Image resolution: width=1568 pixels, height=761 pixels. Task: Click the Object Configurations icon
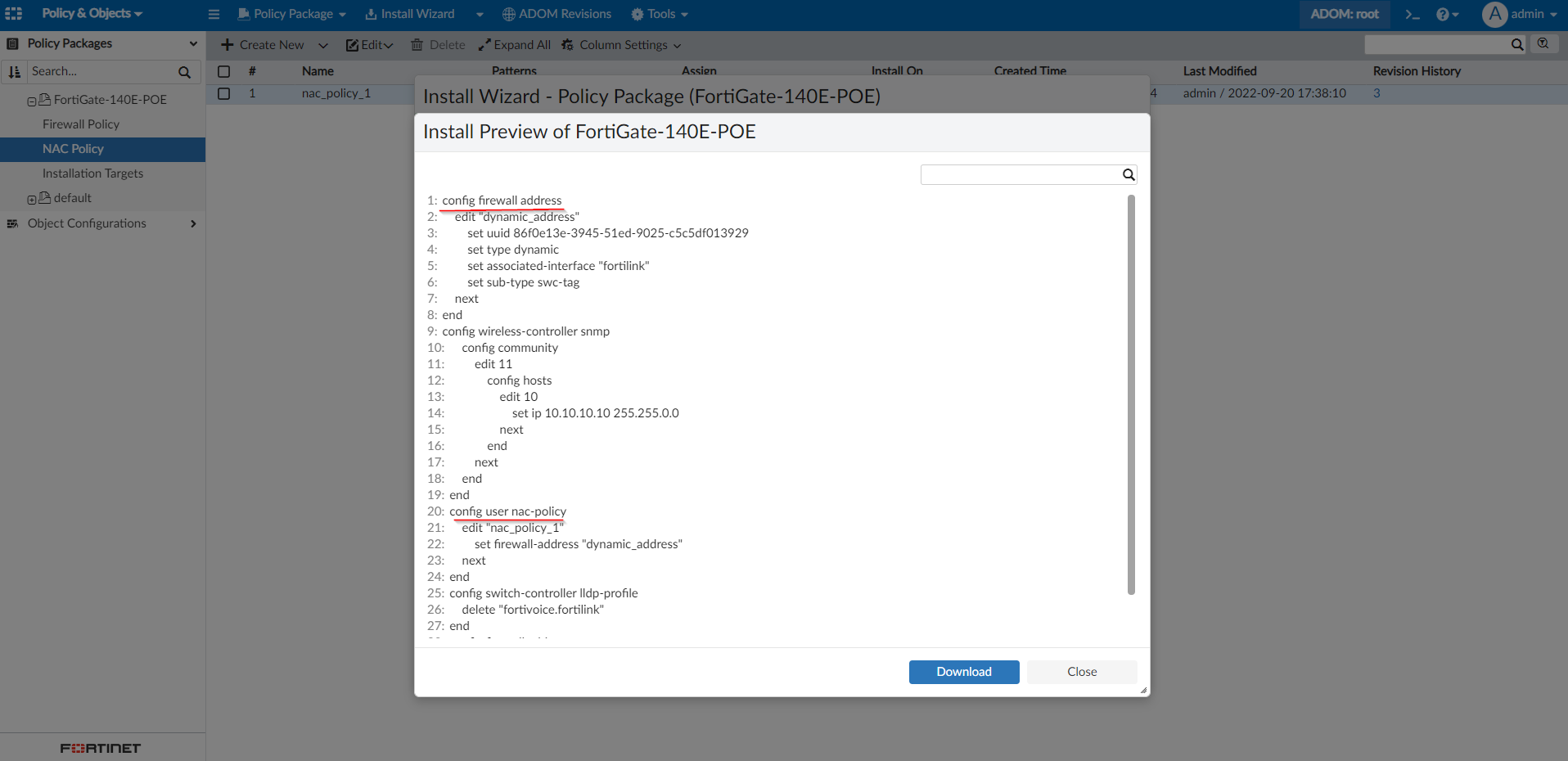12,223
